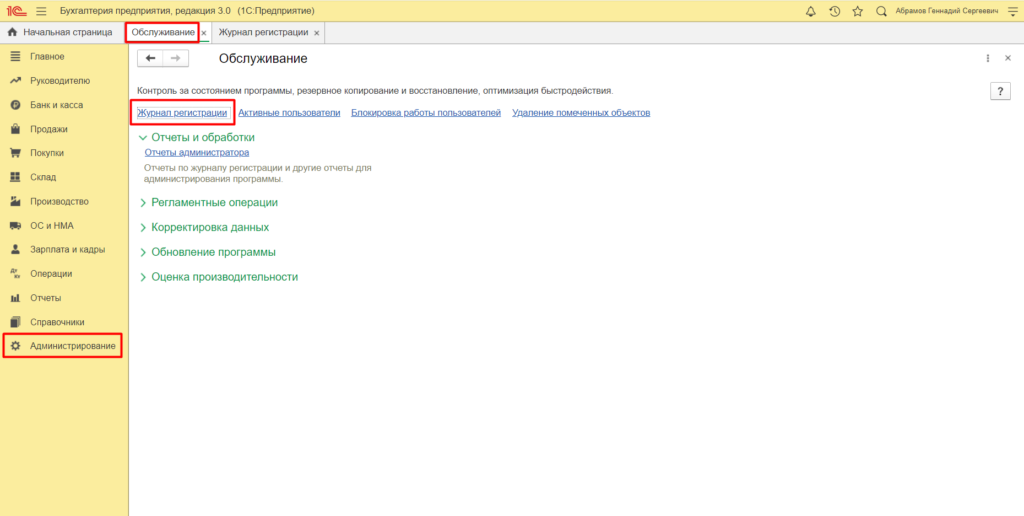Open the three-dot more options menu
The height and width of the screenshot is (516, 1024).
coord(988,59)
